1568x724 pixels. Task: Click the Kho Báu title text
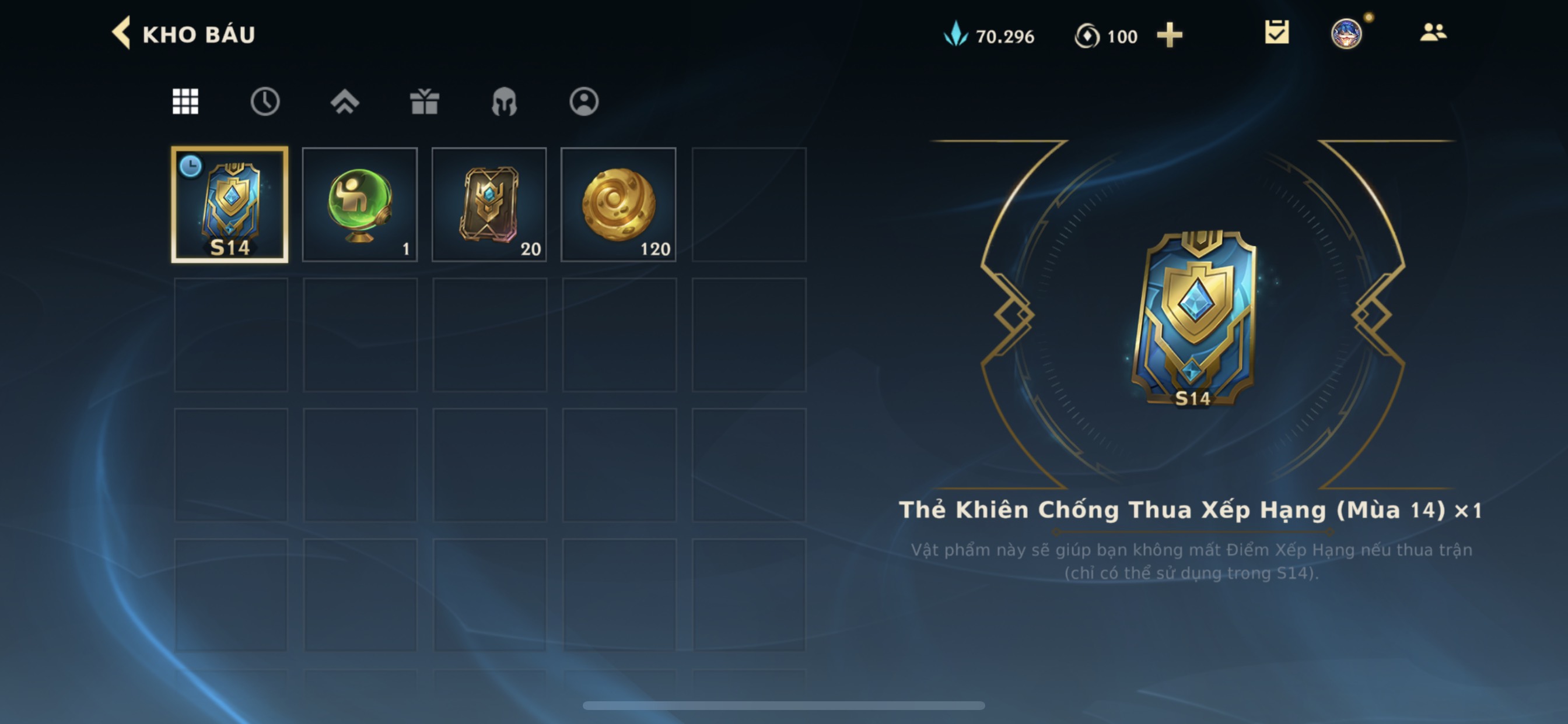click(x=198, y=34)
